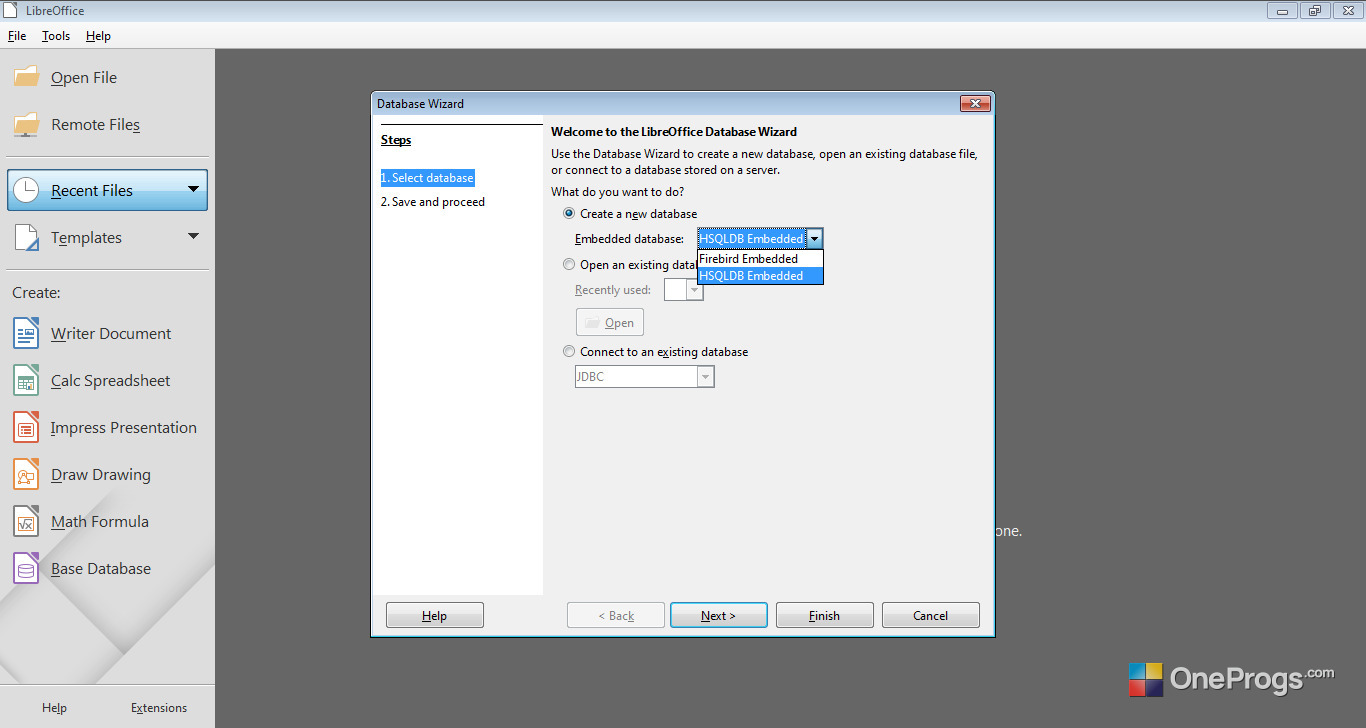Expand the Recent Files dropdown arrow

click(x=193, y=188)
